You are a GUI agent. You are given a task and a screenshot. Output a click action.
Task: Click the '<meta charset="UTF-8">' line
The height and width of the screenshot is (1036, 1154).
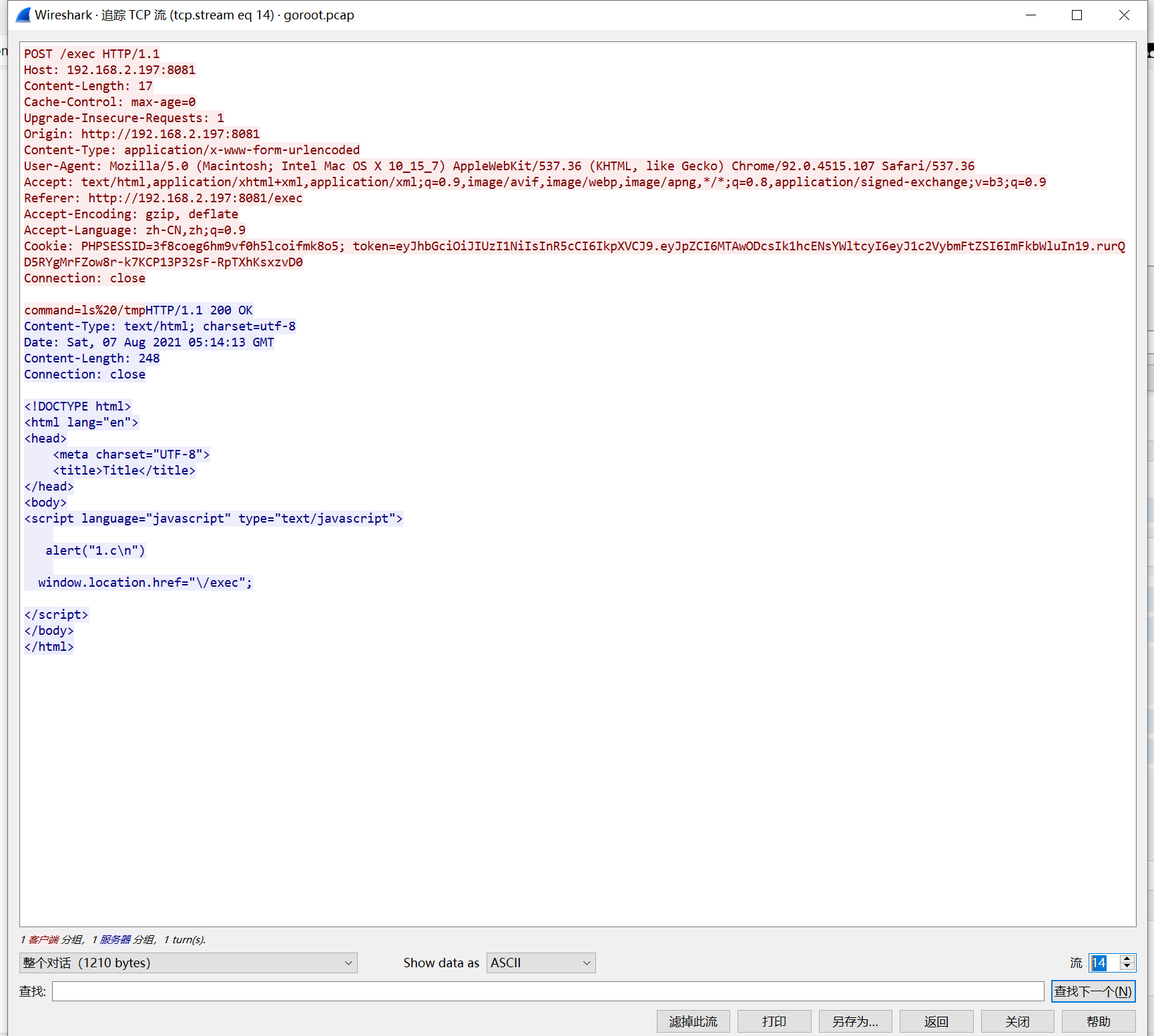pos(131,455)
